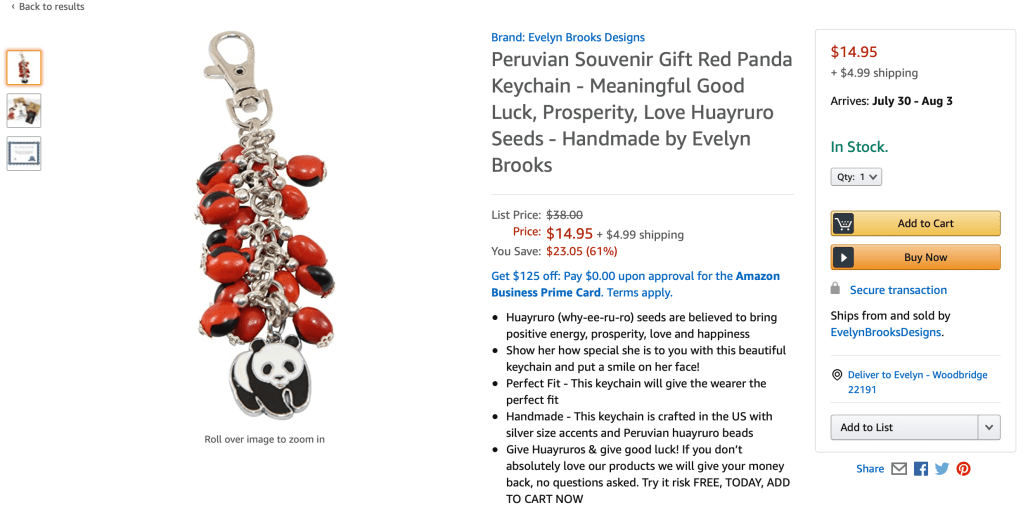Screen dimensions: 1023x517
Task: Click the play icon on Buy Now
Action: 844,258
